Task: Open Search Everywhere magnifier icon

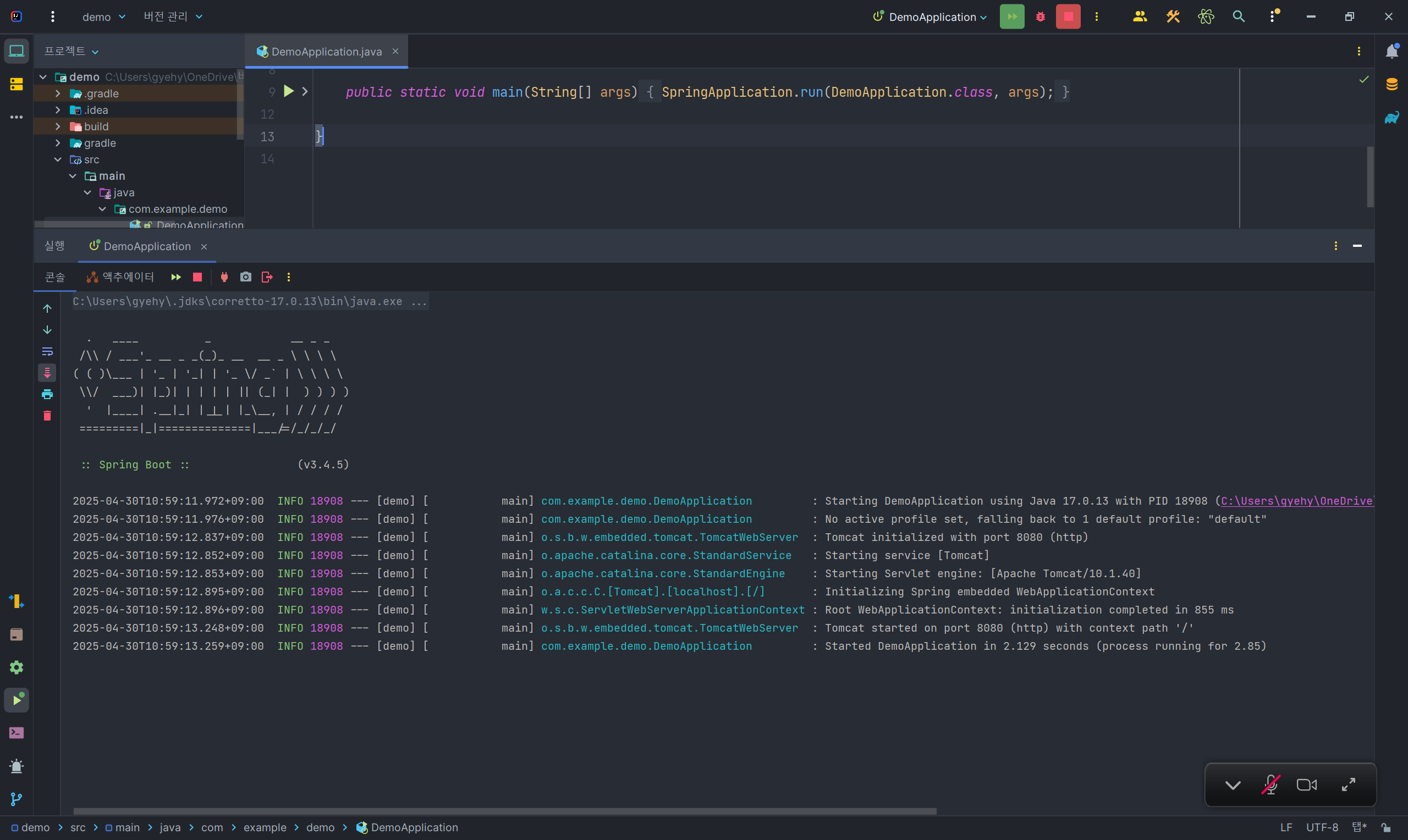Action: (x=1239, y=17)
